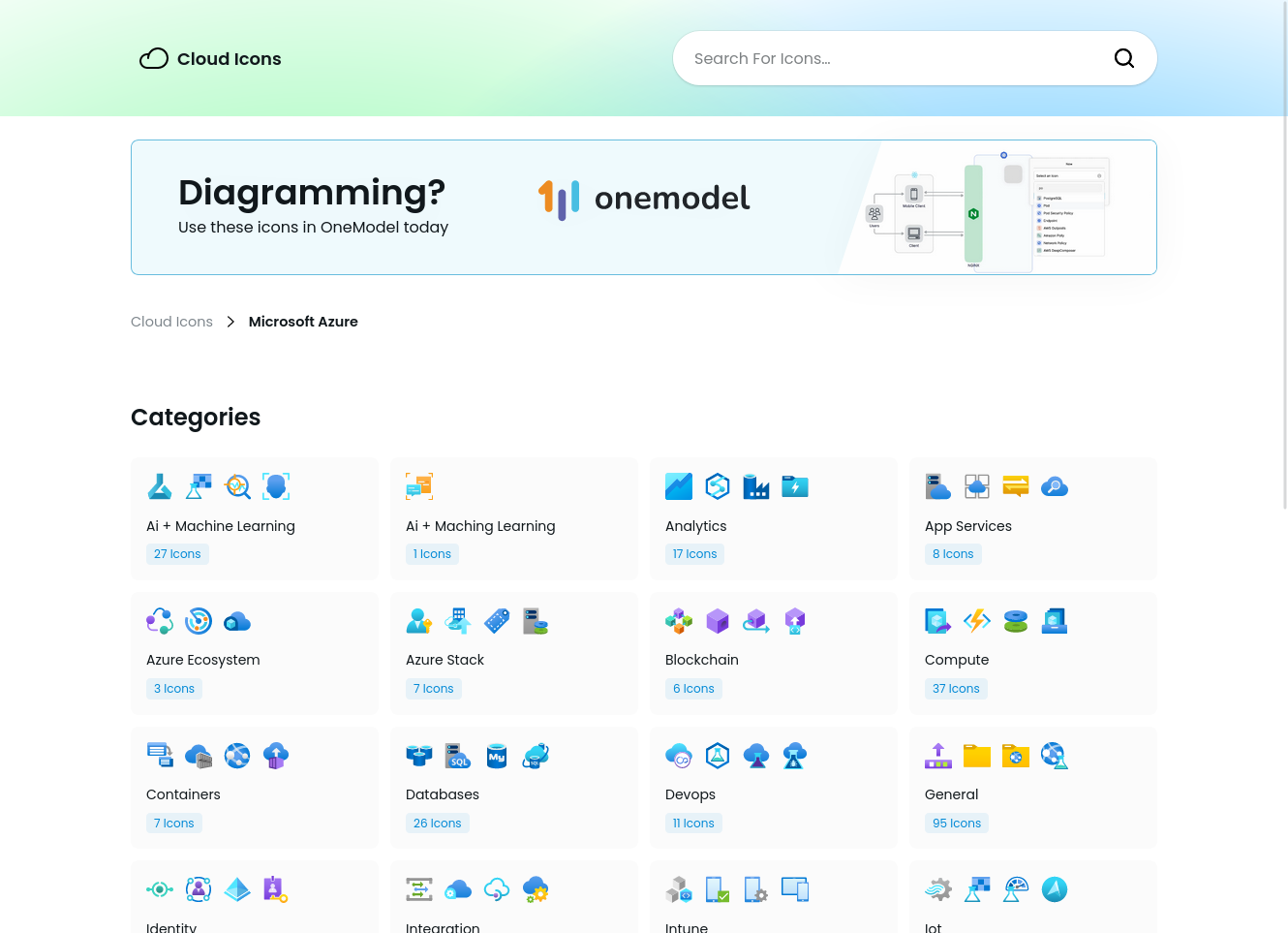Click the yellow folder icon in General

tap(977, 756)
